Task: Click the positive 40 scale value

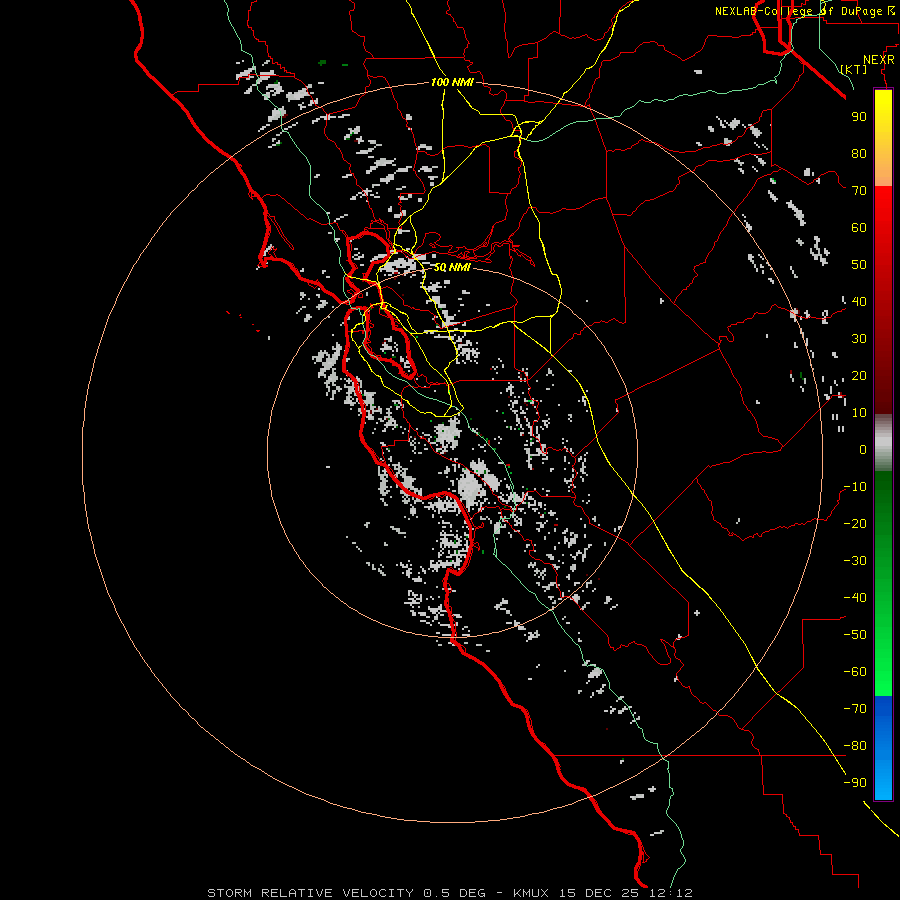Action: [x=859, y=301]
